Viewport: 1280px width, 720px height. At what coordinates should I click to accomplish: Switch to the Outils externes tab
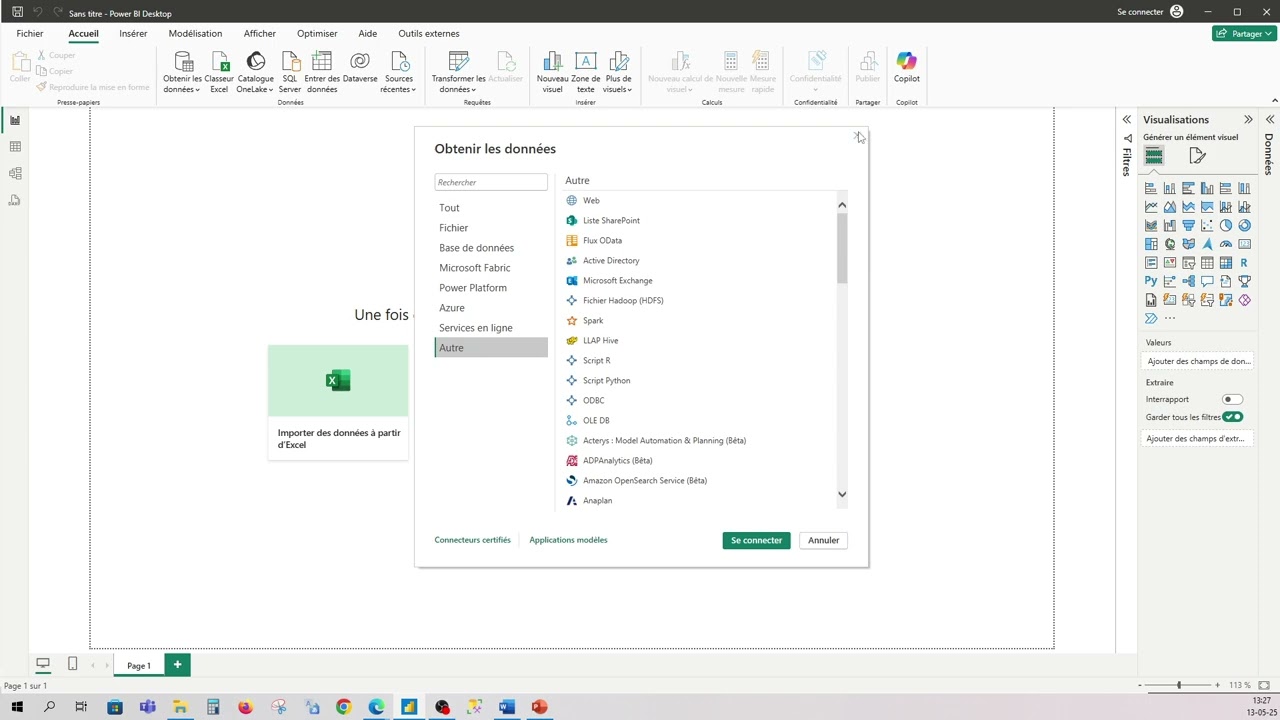click(429, 33)
